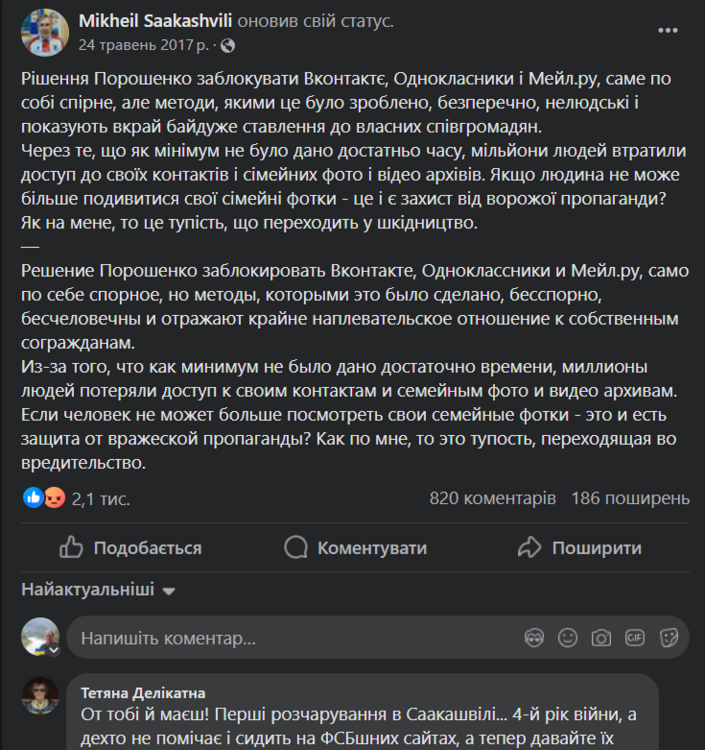This screenshot has width=705, height=750.
Task: View the 820 коментарів list
Action: (492, 497)
